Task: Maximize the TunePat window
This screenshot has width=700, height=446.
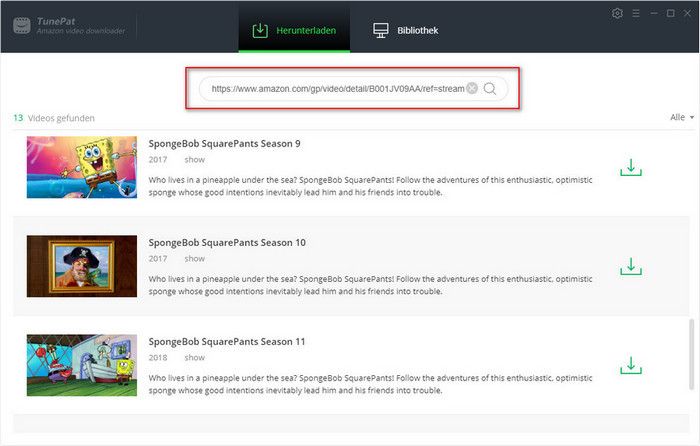Action: tap(671, 13)
